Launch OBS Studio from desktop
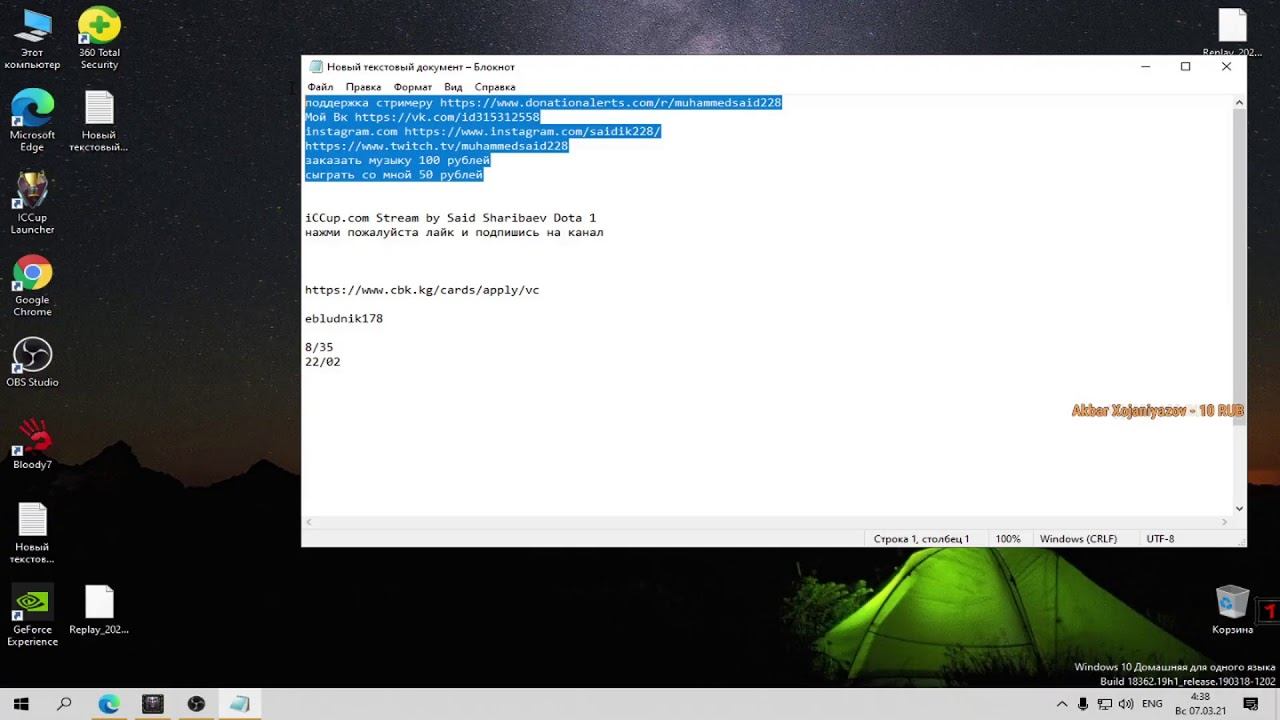 [x=32, y=362]
